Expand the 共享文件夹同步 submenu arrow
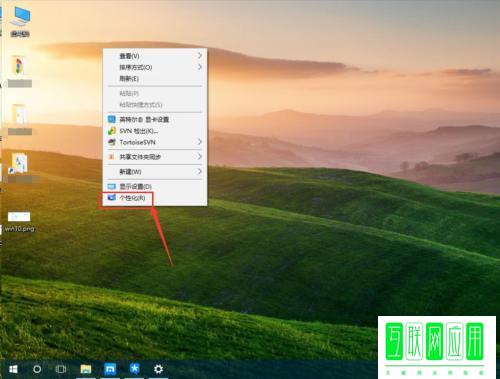Screen dimensions: 500x379 point(200,156)
